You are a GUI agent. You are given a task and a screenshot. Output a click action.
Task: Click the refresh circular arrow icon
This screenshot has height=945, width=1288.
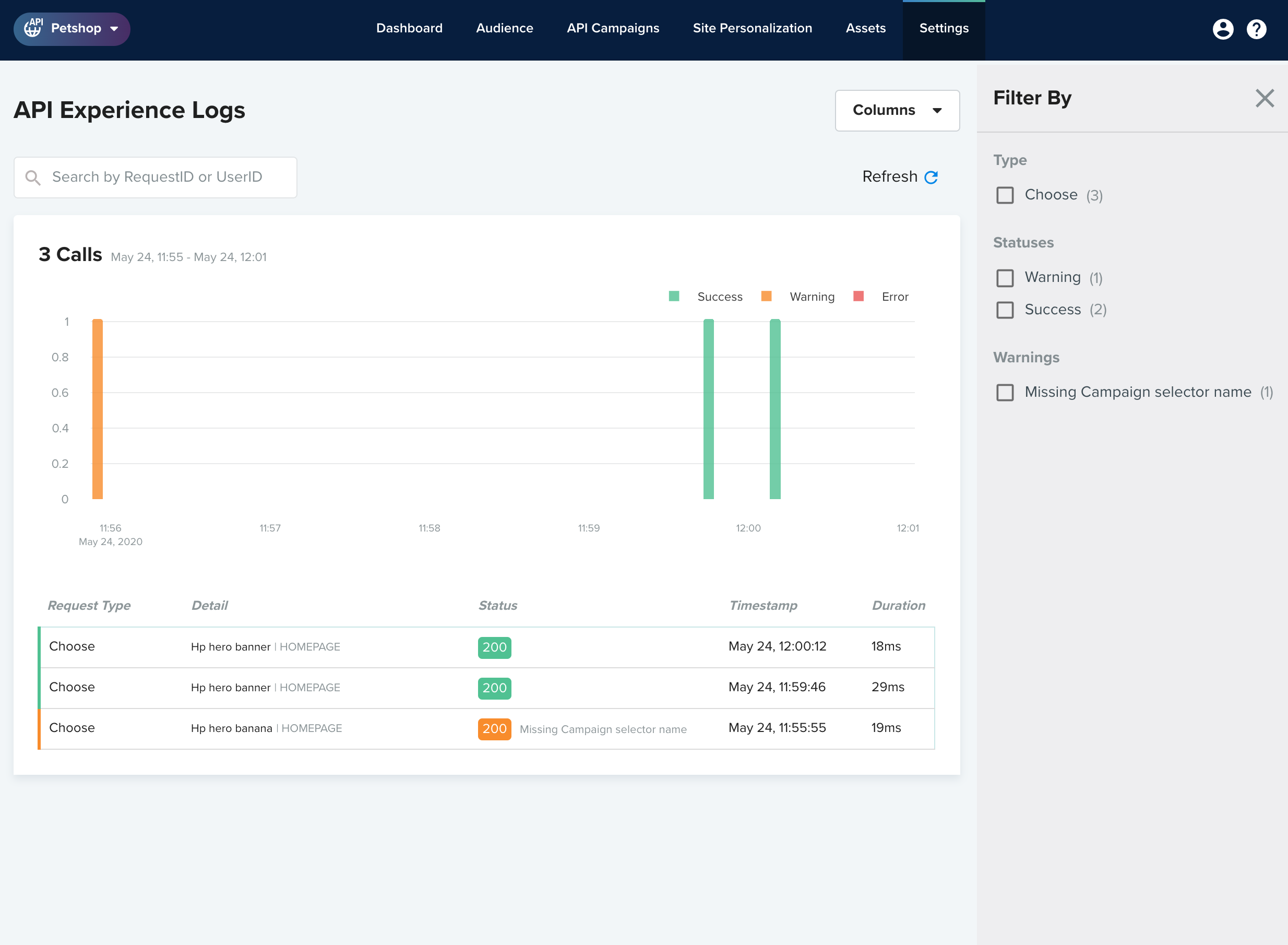coord(931,178)
